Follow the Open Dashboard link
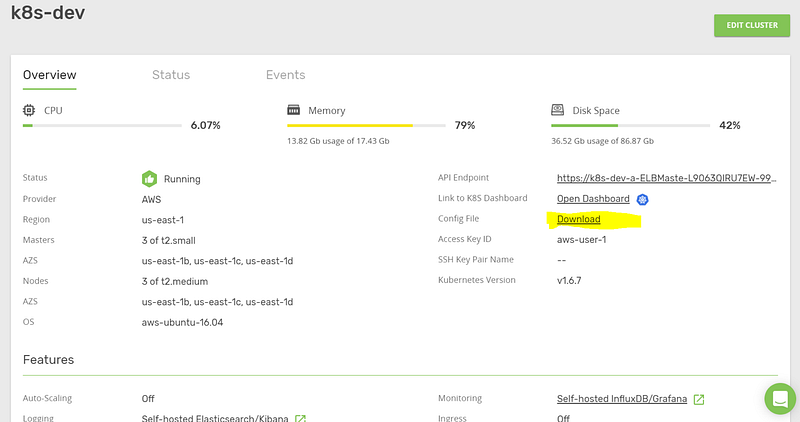Screen dimensions: 800x422 tap(593, 199)
